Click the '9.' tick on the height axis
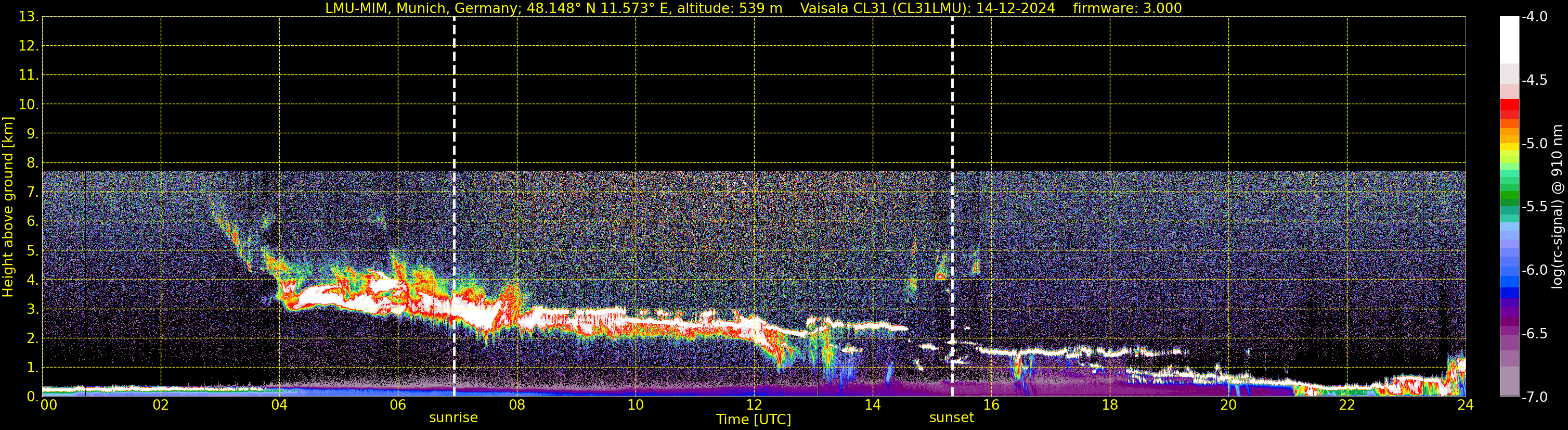 pyautogui.click(x=33, y=134)
